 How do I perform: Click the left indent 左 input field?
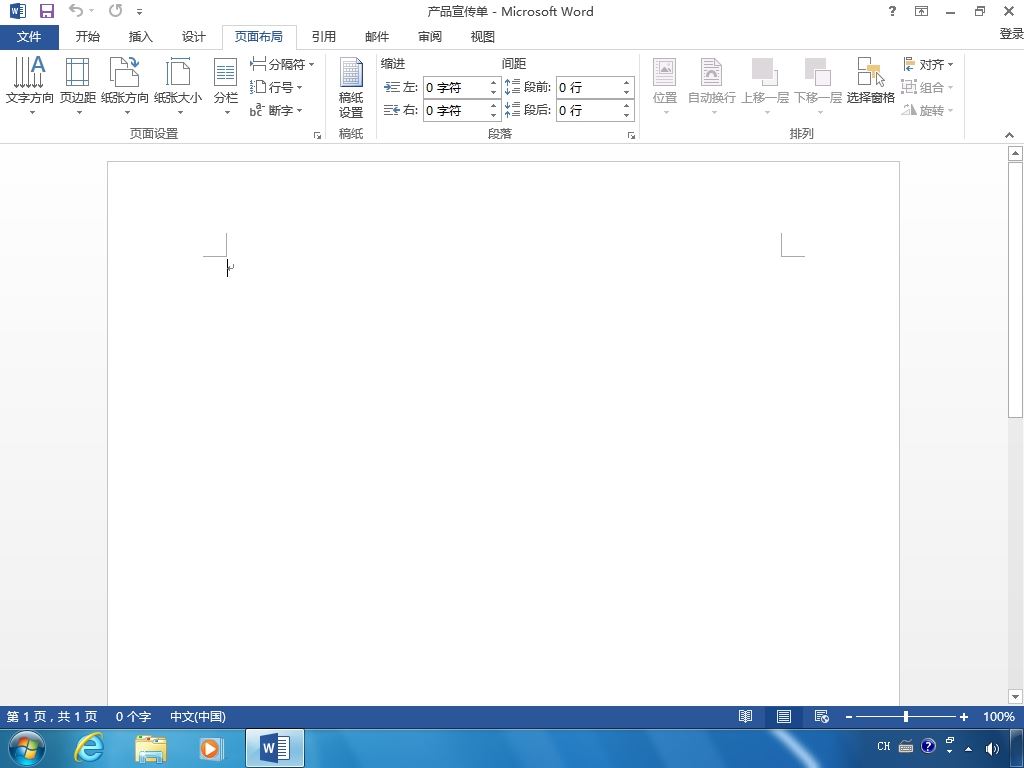455,87
